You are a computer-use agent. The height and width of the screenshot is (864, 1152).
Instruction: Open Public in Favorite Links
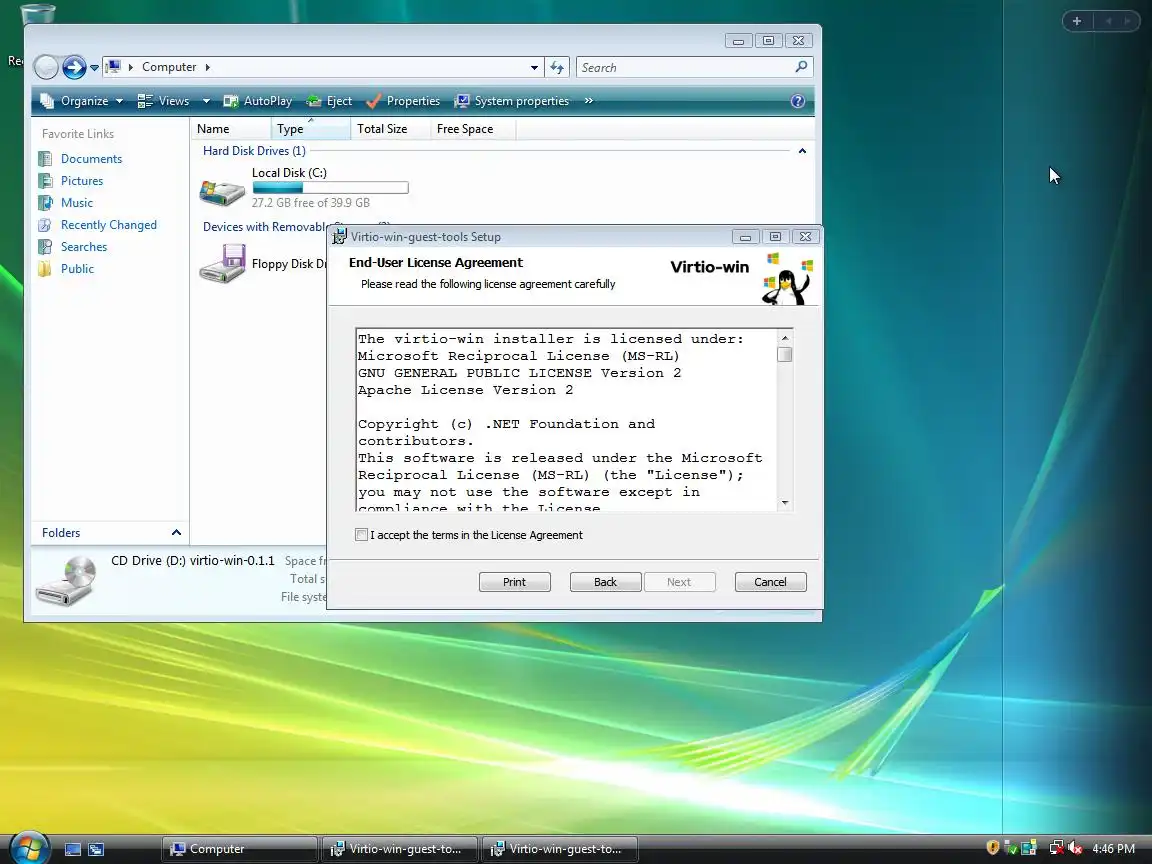(77, 269)
